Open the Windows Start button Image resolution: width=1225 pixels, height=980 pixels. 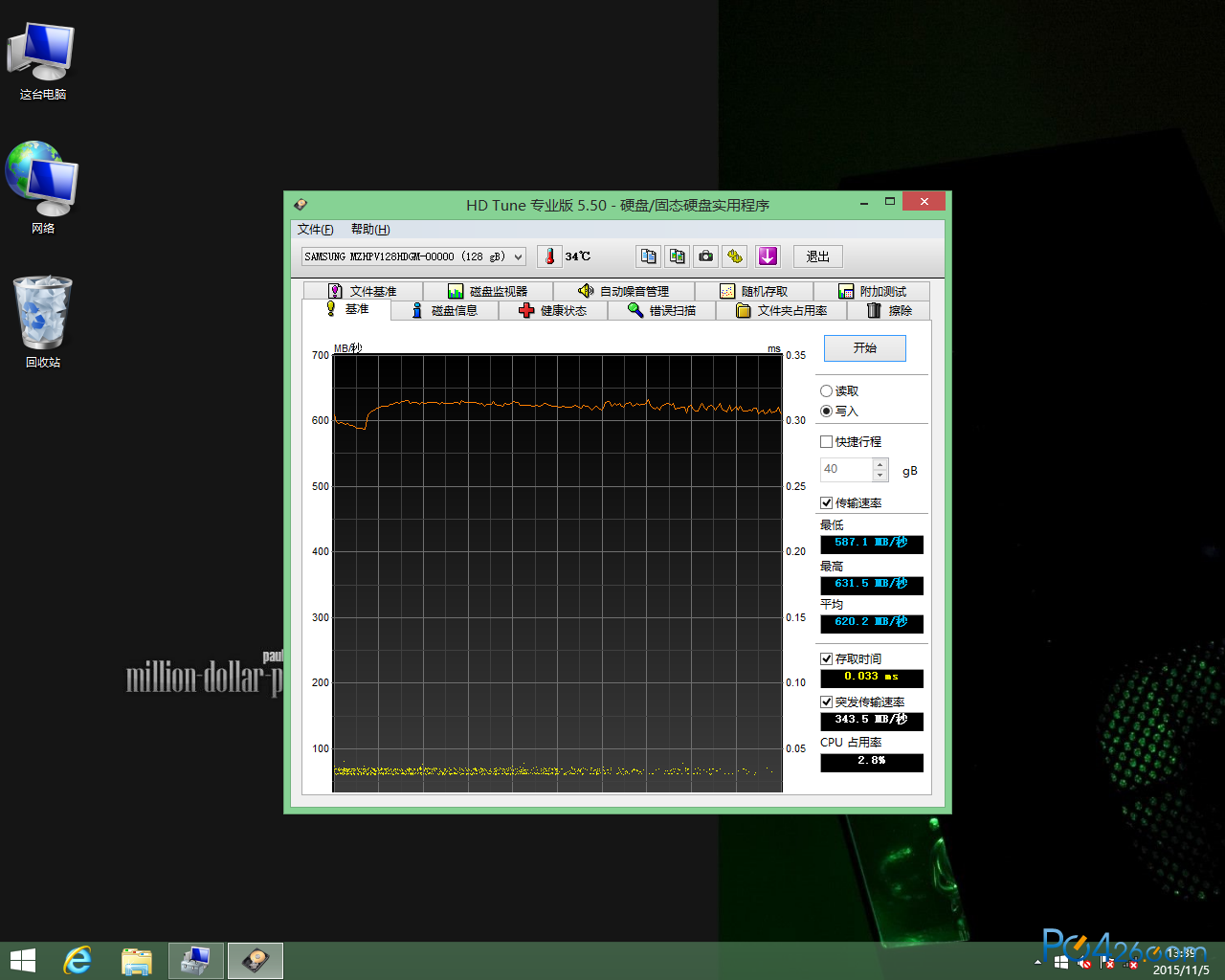click(22, 961)
